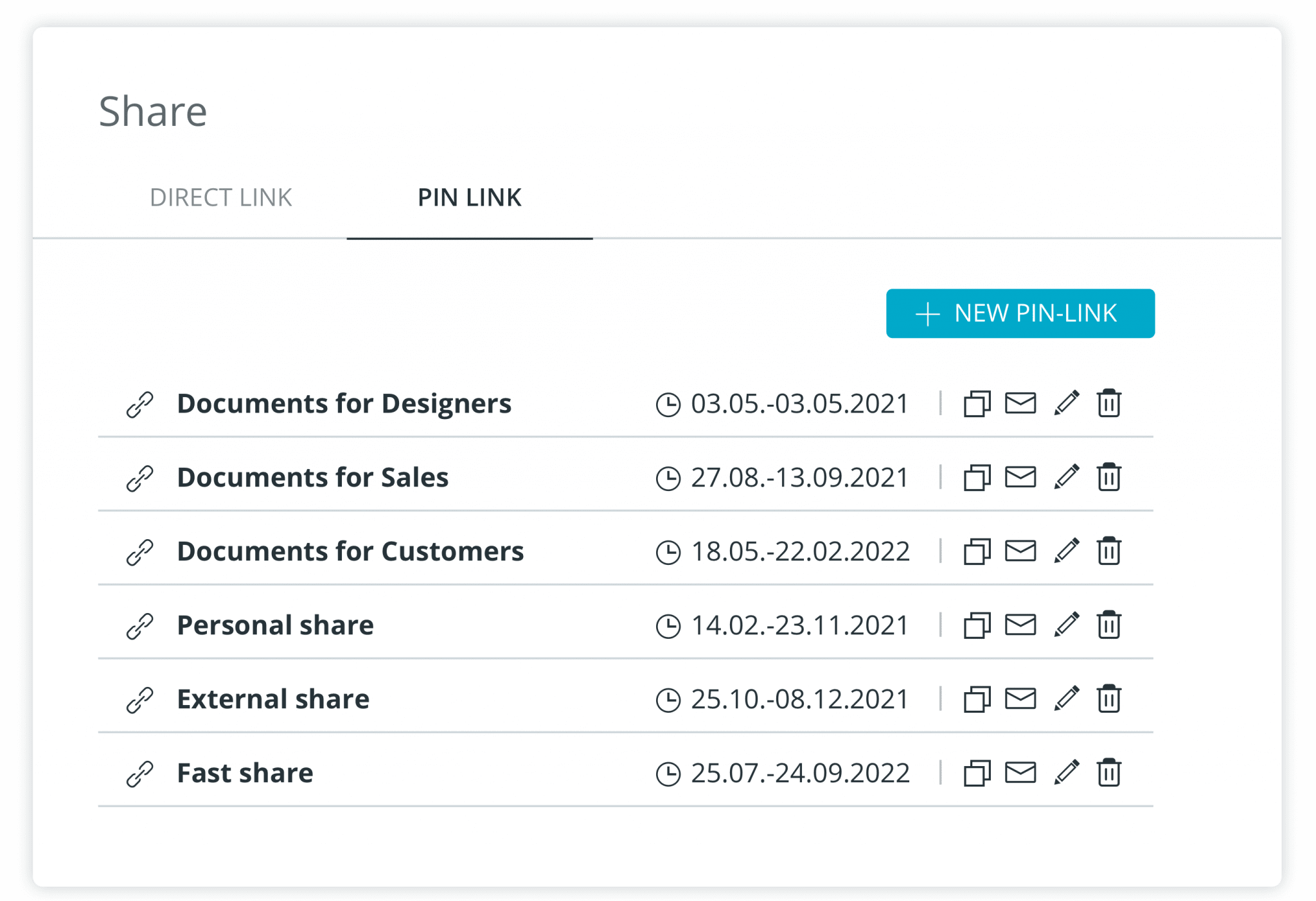Viewport: 1316px width, 901px height.
Task: Select the Pin Link tab
Action: pos(470,197)
